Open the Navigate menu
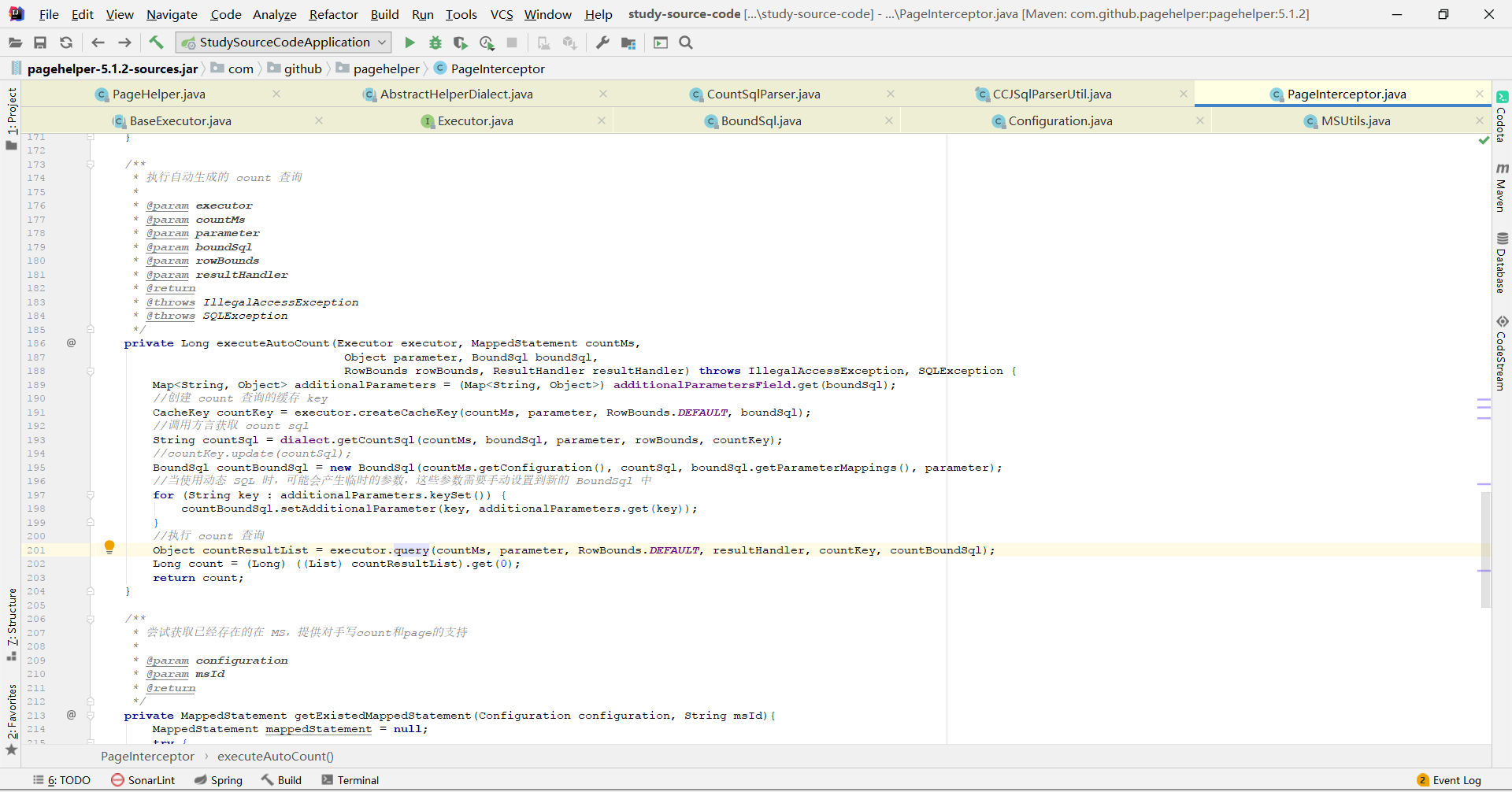Viewport: 1512px width, 792px height. click(x=172, y=14)
